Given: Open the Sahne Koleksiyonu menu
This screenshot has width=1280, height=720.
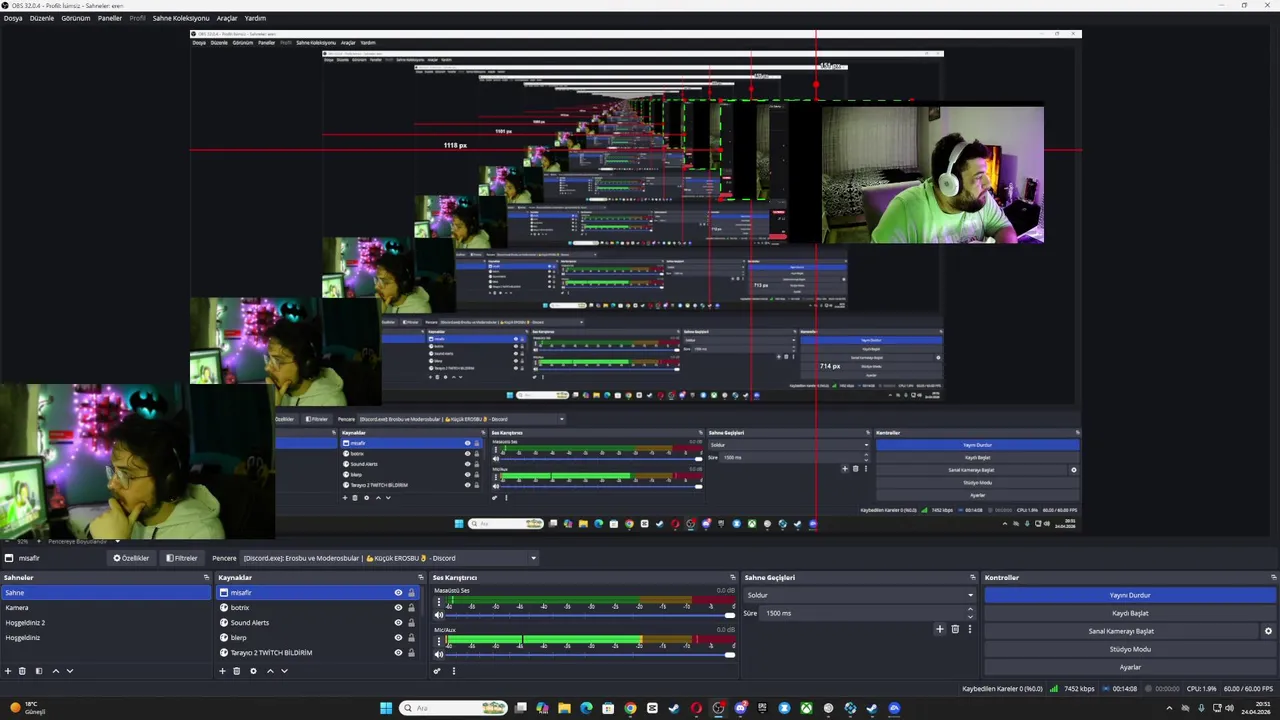Looking at the screenshot, I should click(x=181, y=18).
